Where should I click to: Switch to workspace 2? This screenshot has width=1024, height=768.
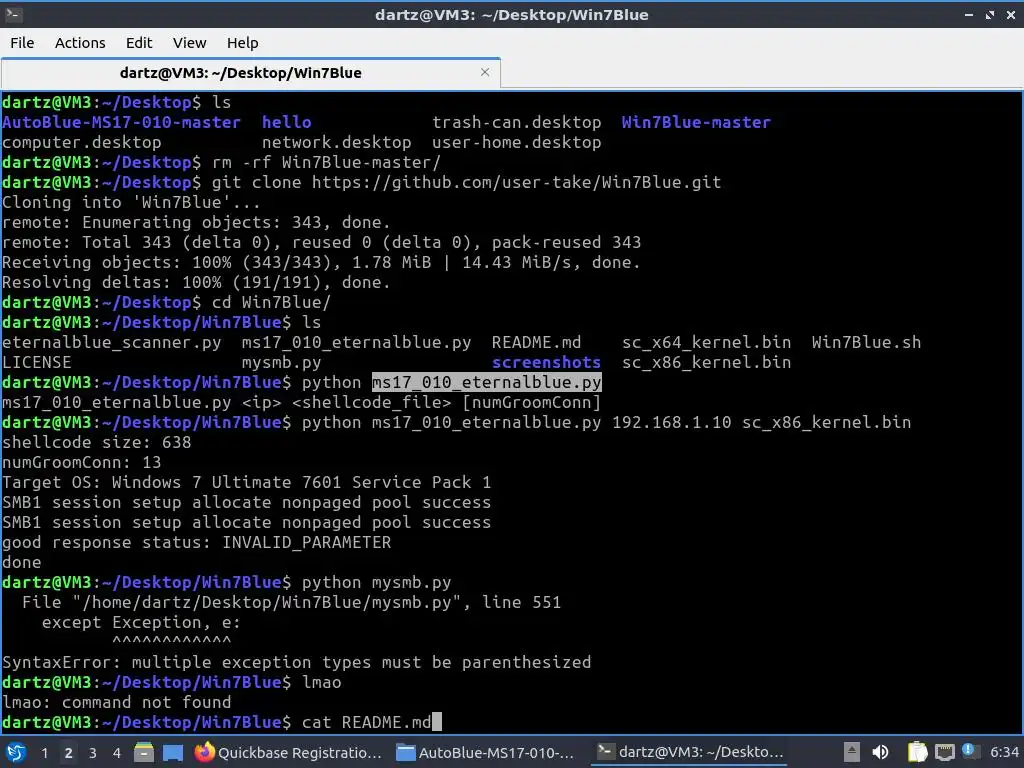[68, 752]
